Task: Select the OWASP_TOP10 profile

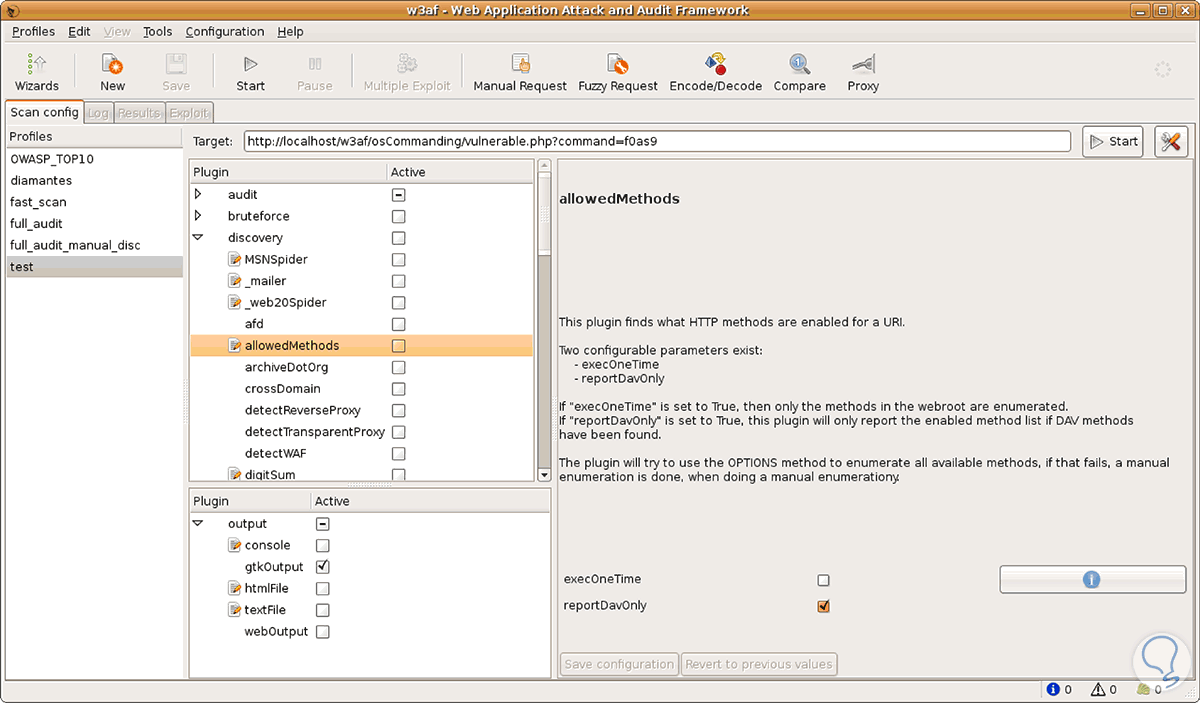Action: [x=95, y=159]
